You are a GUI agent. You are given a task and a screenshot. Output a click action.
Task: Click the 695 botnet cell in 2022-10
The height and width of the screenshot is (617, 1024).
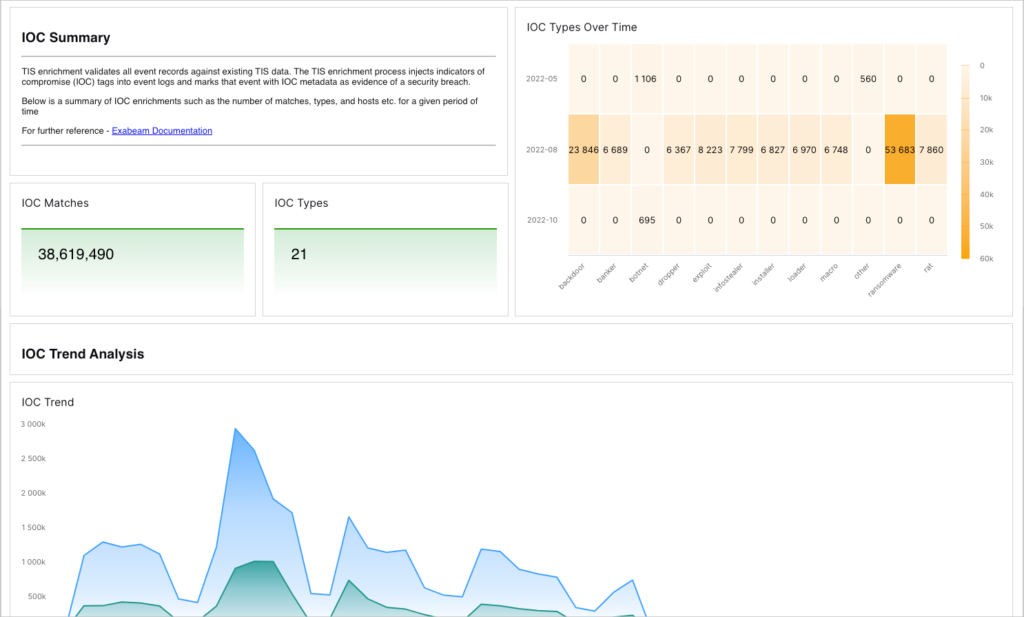647,220
